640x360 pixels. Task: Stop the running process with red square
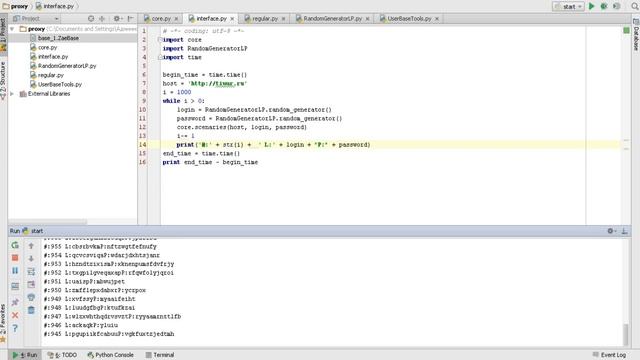point(15,258)
